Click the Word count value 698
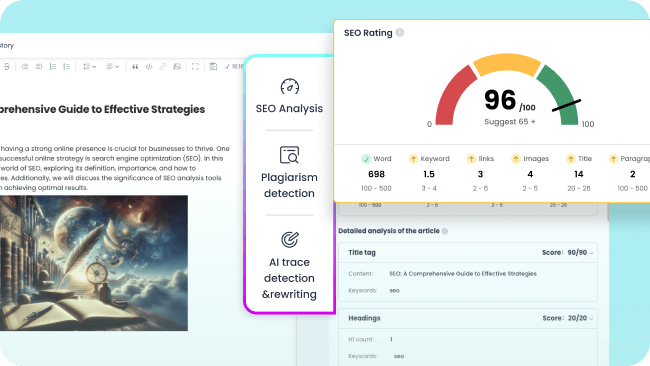 point(376,174)
